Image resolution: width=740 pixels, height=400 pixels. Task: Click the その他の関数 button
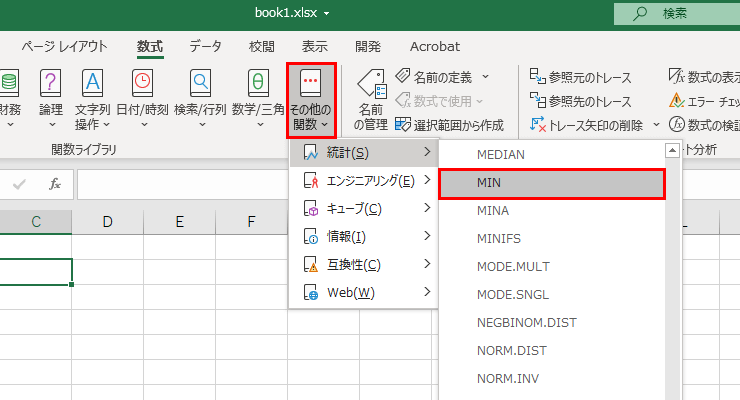311,100
